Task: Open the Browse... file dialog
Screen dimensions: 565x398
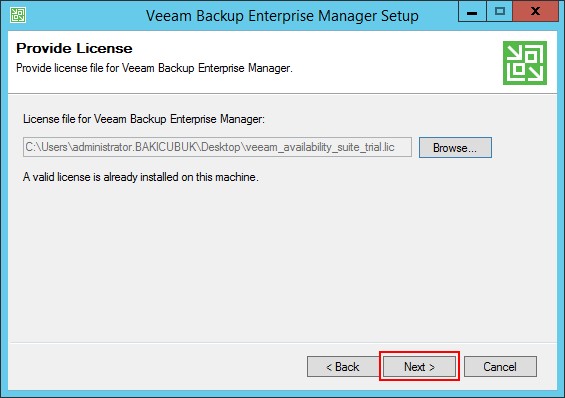Action: pos(455,148)
